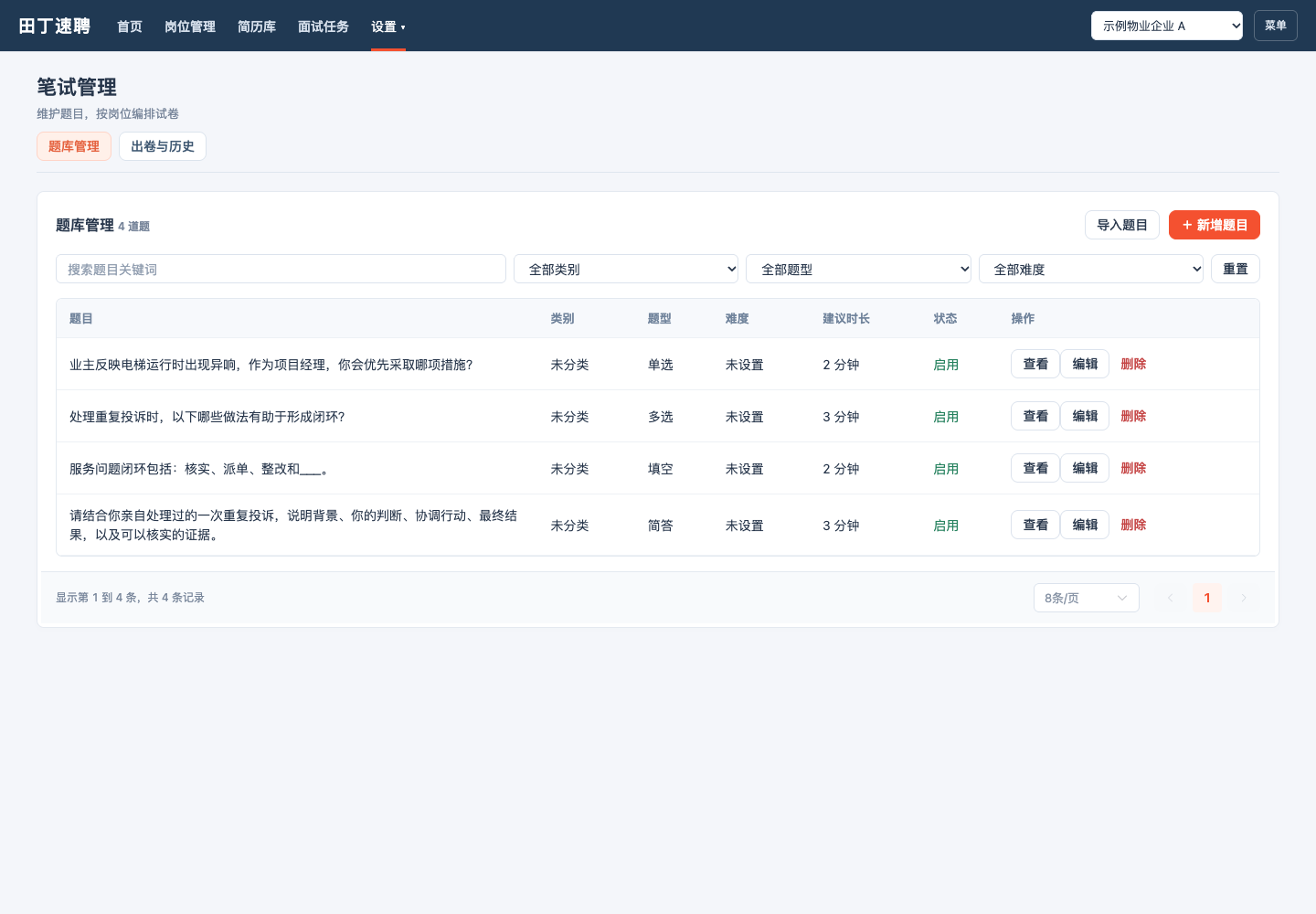This screenshot has height=914, width=1316.
Task: View the 服务问题闭环 fill-in question
Action: click(1035, 468)
